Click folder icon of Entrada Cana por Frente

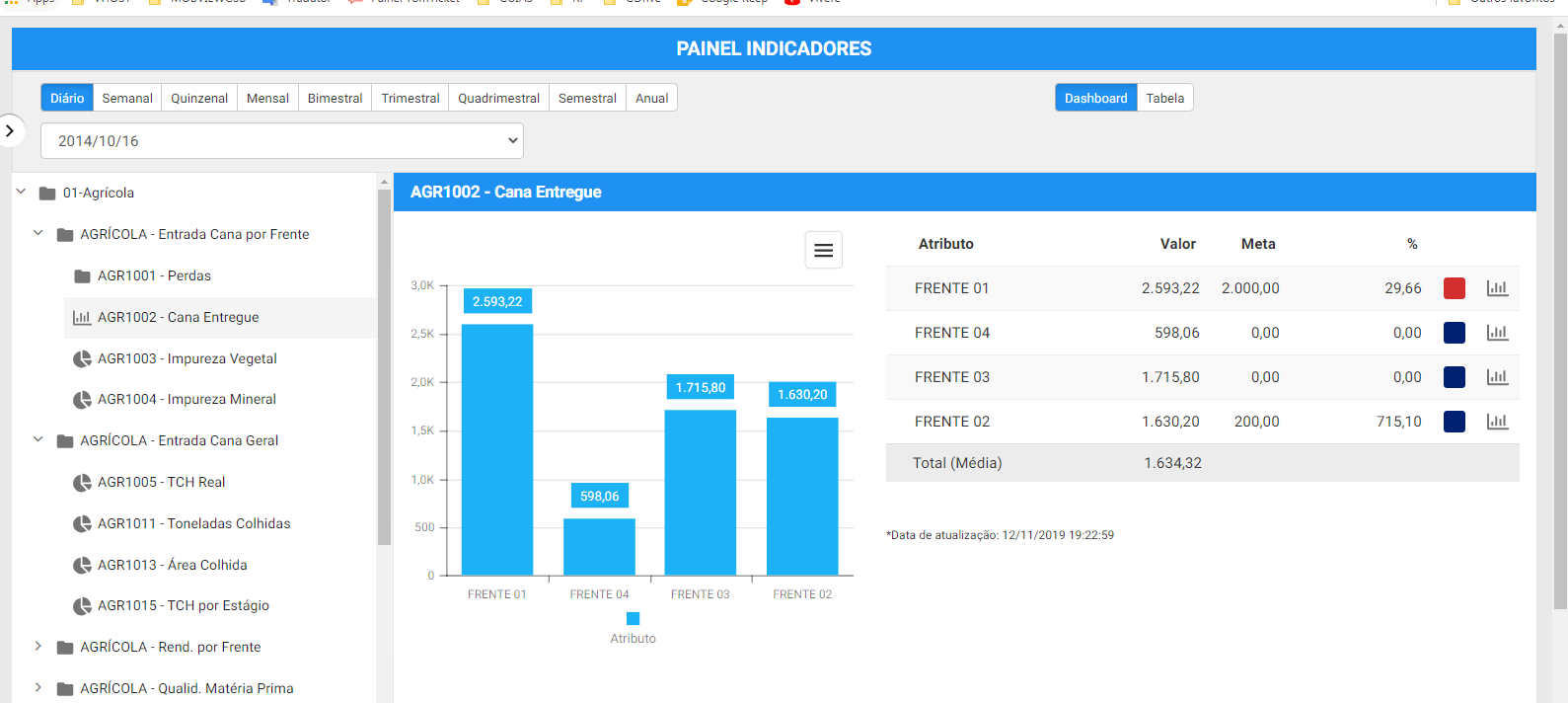point(65,235)
